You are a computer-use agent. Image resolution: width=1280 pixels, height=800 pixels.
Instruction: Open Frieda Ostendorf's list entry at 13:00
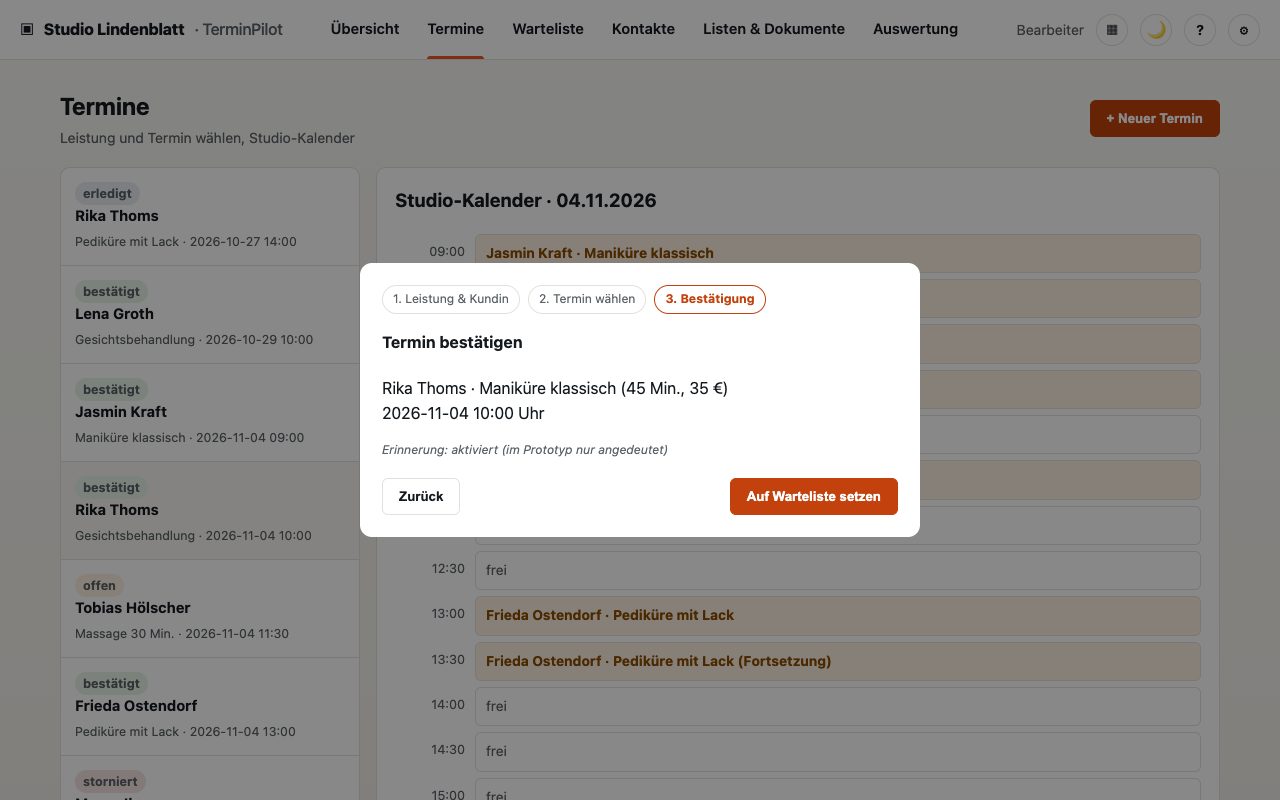(x=210, y=707)
